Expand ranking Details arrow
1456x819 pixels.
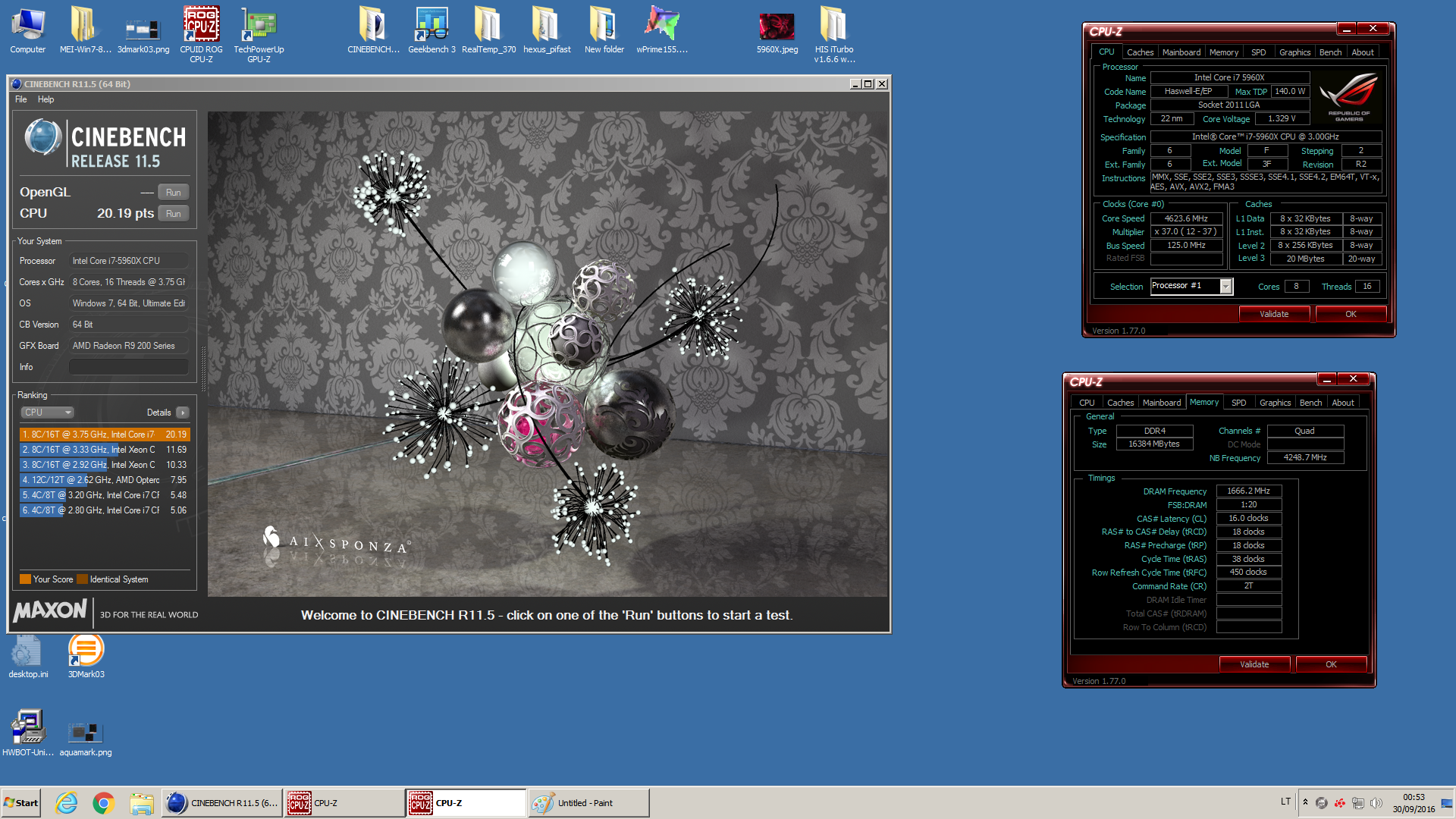[182, 413]
